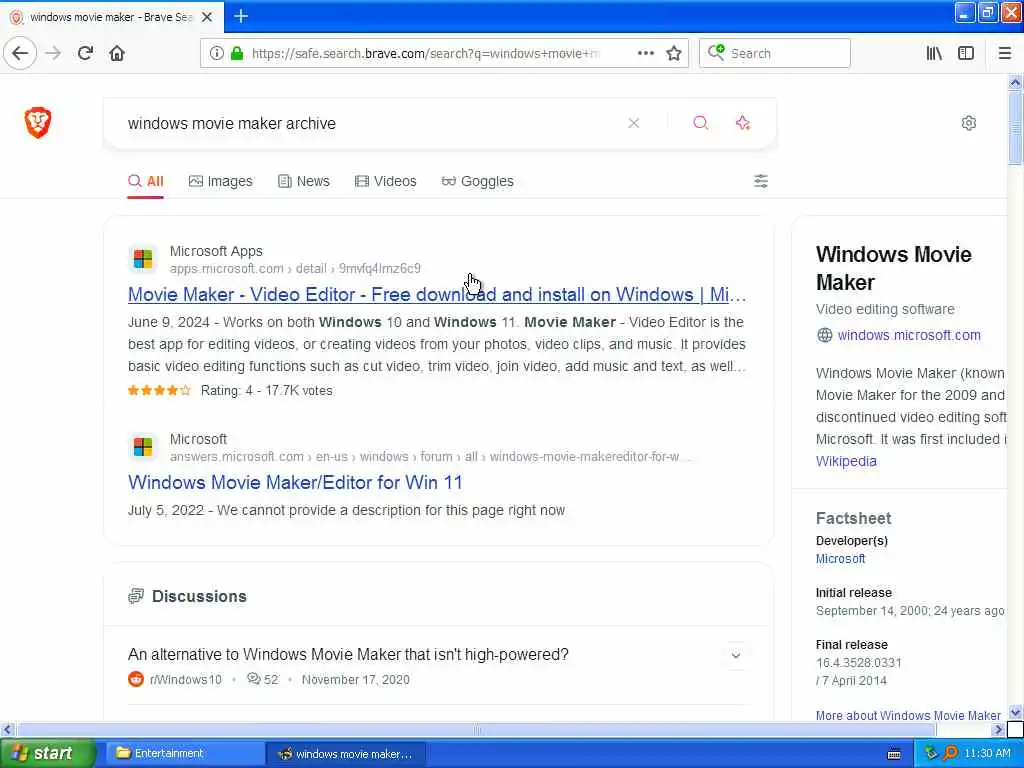1024x768 pixels.
Task: Click the browser URL address field
Action: [426, 54]
